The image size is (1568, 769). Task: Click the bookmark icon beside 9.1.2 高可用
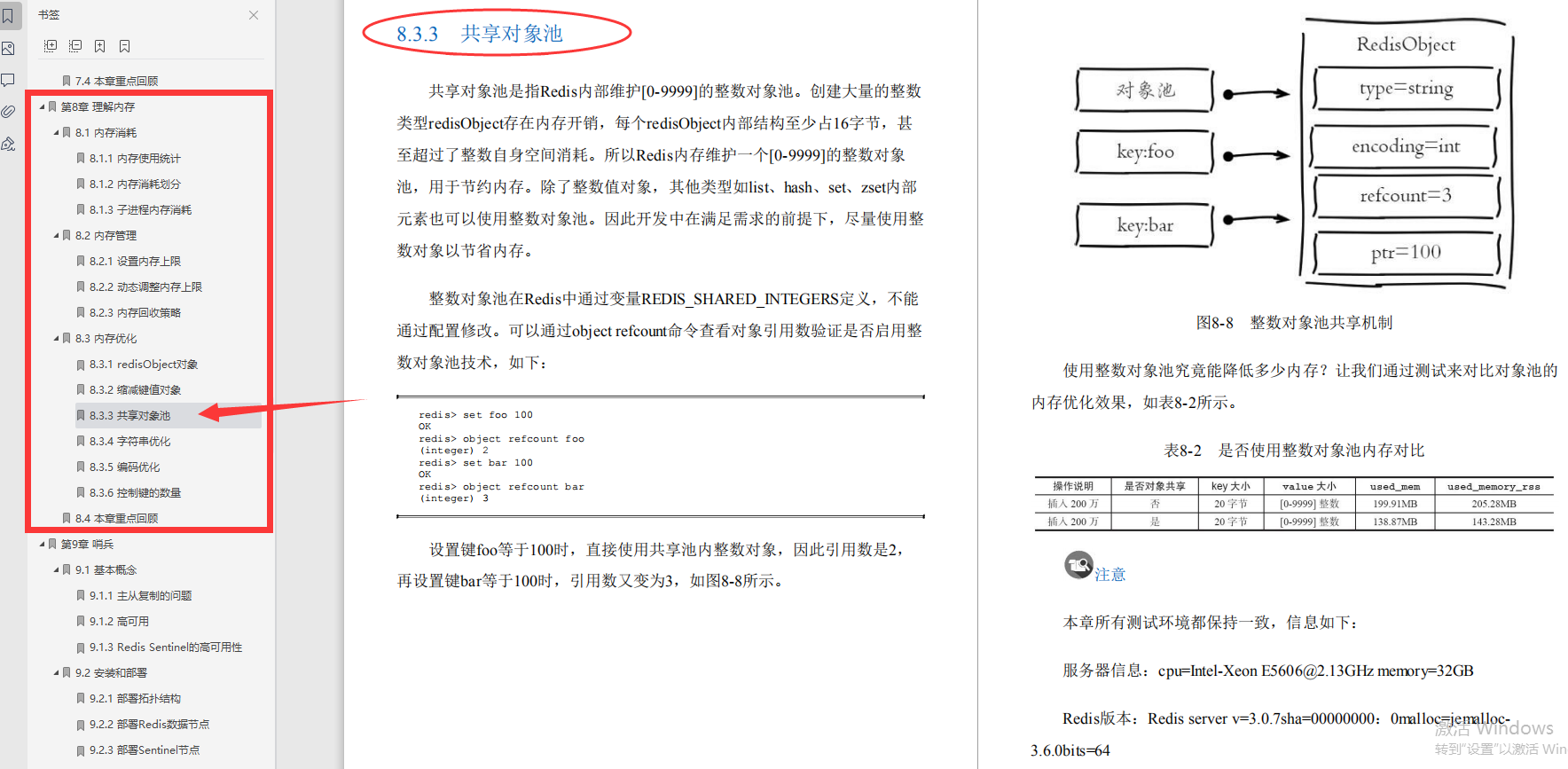click(81, 621)
